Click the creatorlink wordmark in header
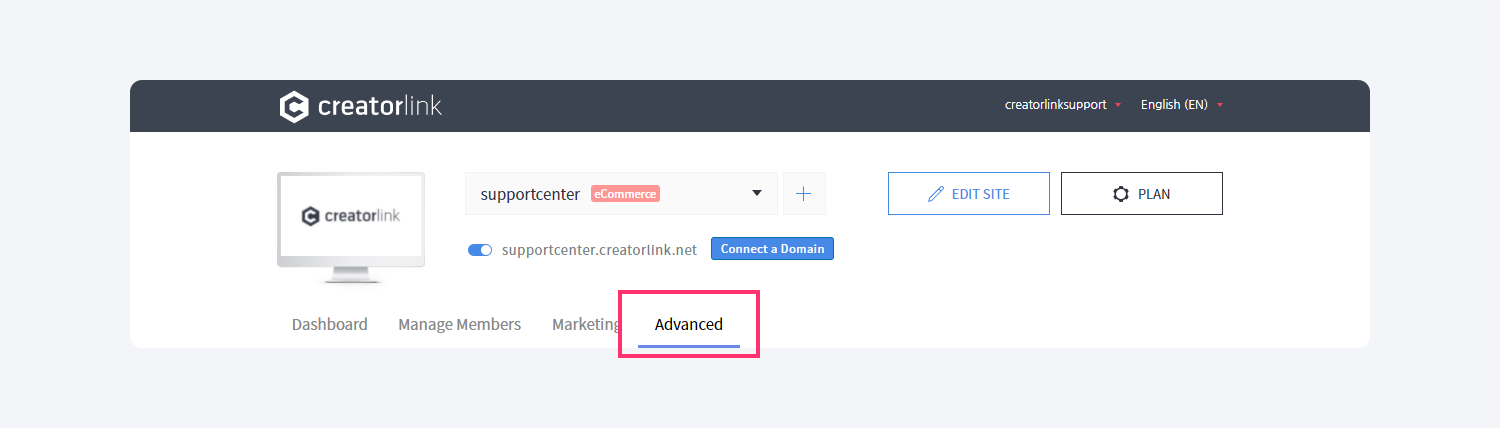This screenshot has height=428, width=1500. click(380, 106)
